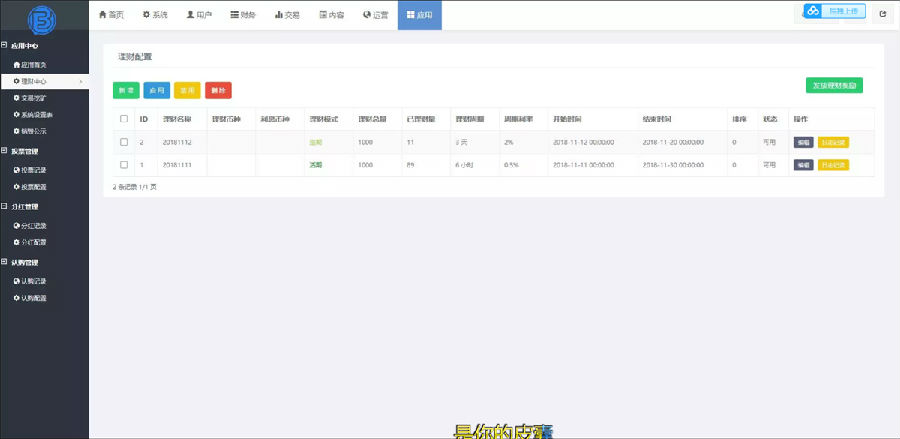Collapse the 认购管理 sidebar section
Image resolution: width=900 pixels, height=439 pixels.
(x=5, y=262)
